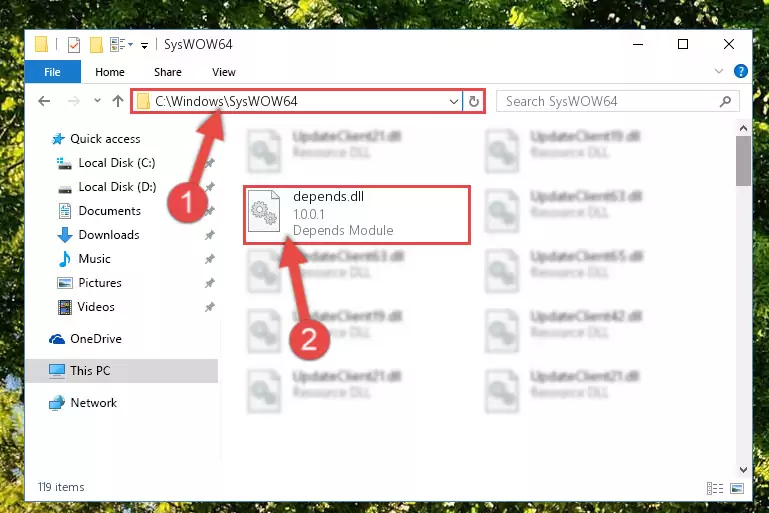Open Music folder in sidebar

(x=94, y=259)
